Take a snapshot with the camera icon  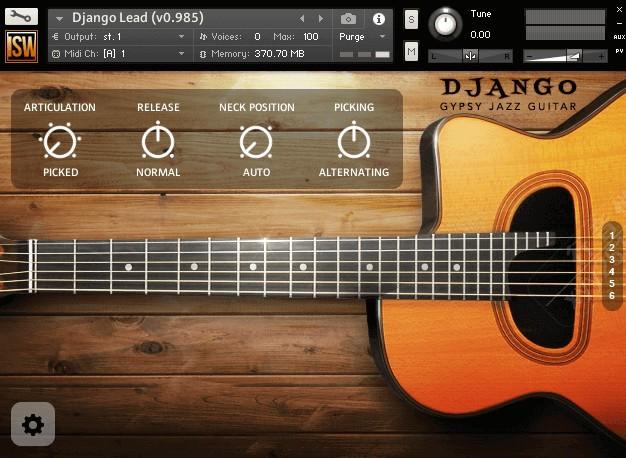[x=348, y=19]
